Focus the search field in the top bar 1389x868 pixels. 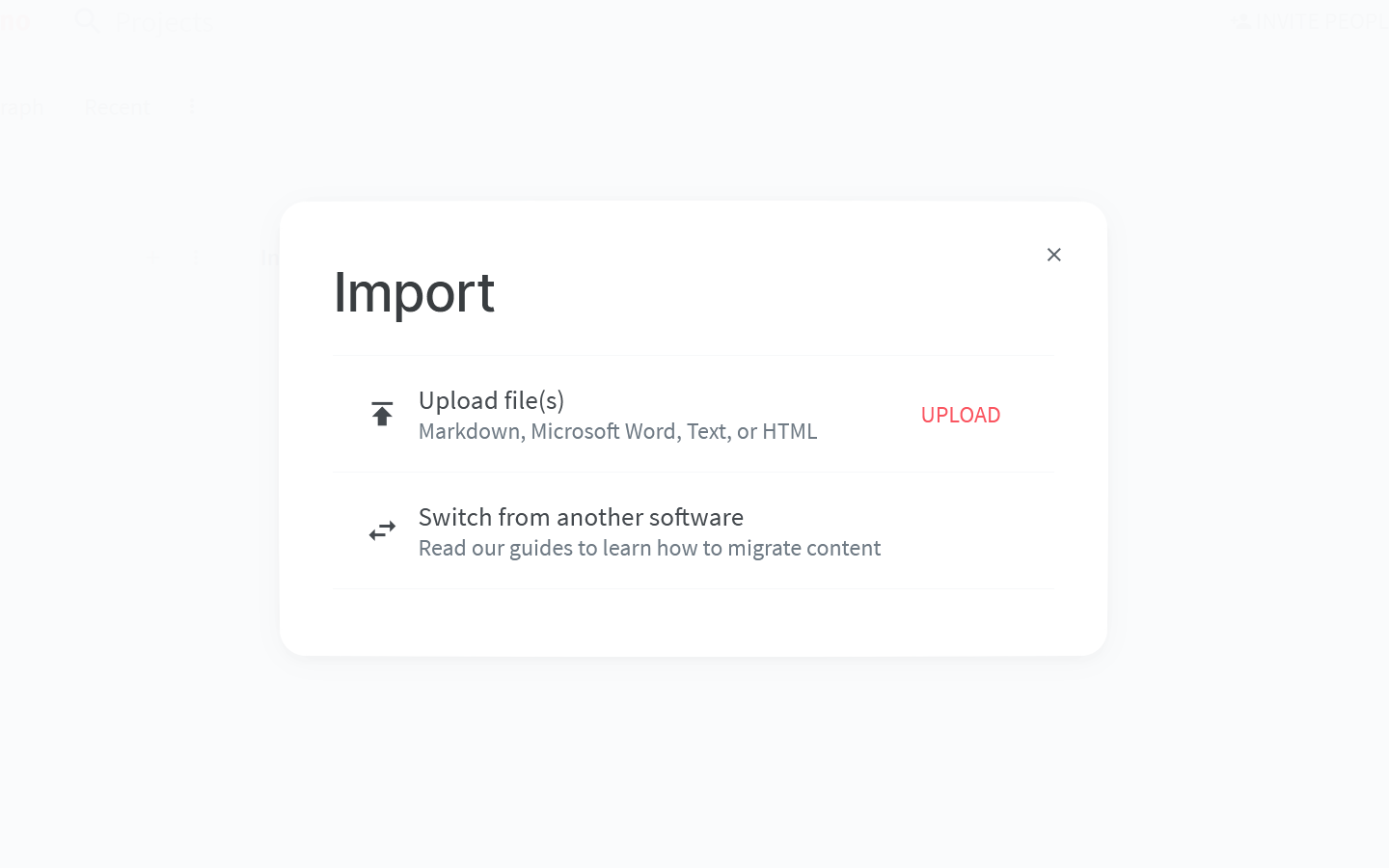click(x=164, y=21)
